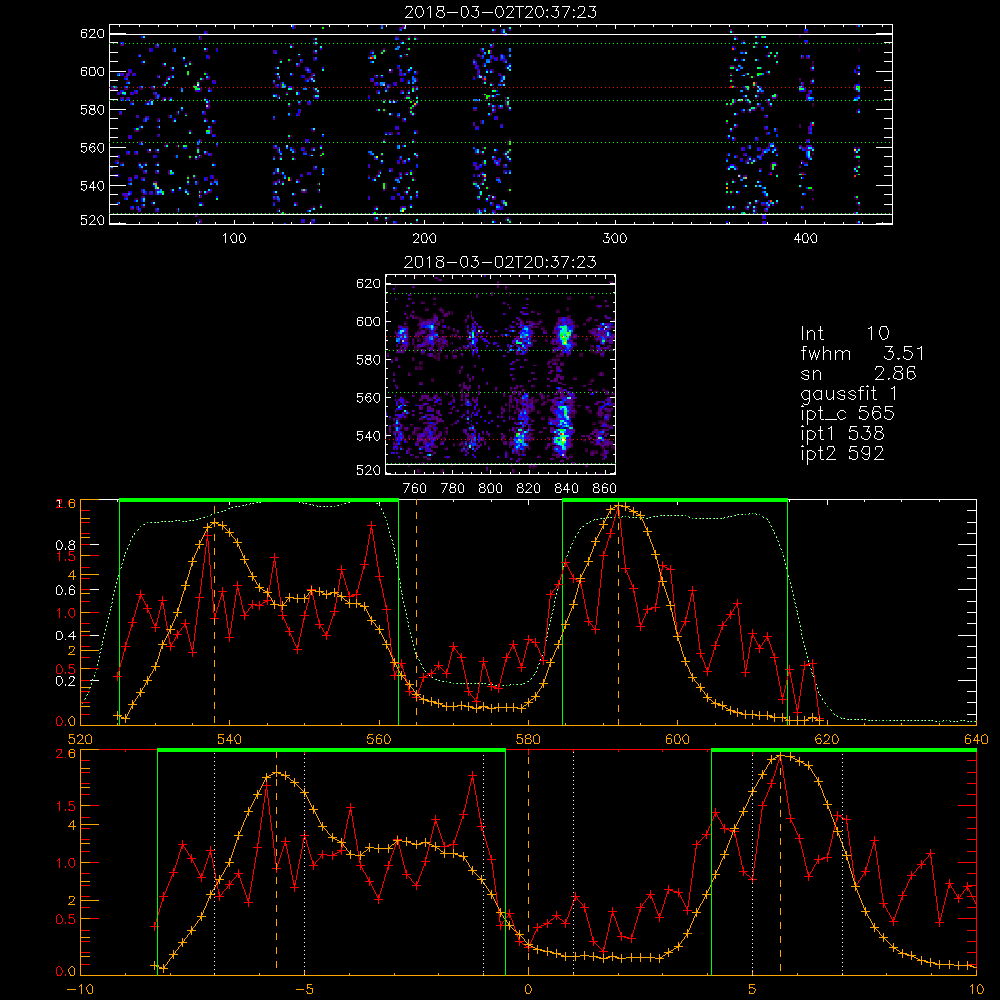Click white y-axis label 0.4

[64, 636]
